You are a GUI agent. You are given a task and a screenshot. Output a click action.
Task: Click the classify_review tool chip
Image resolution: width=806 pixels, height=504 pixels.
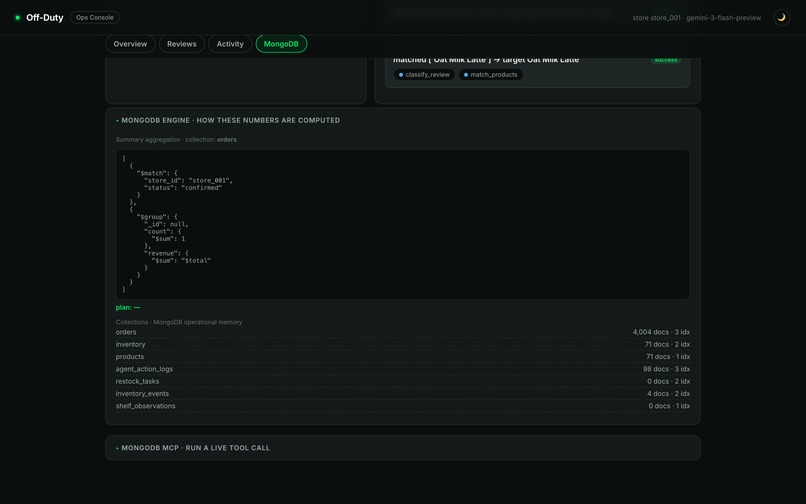coord(424,75)
